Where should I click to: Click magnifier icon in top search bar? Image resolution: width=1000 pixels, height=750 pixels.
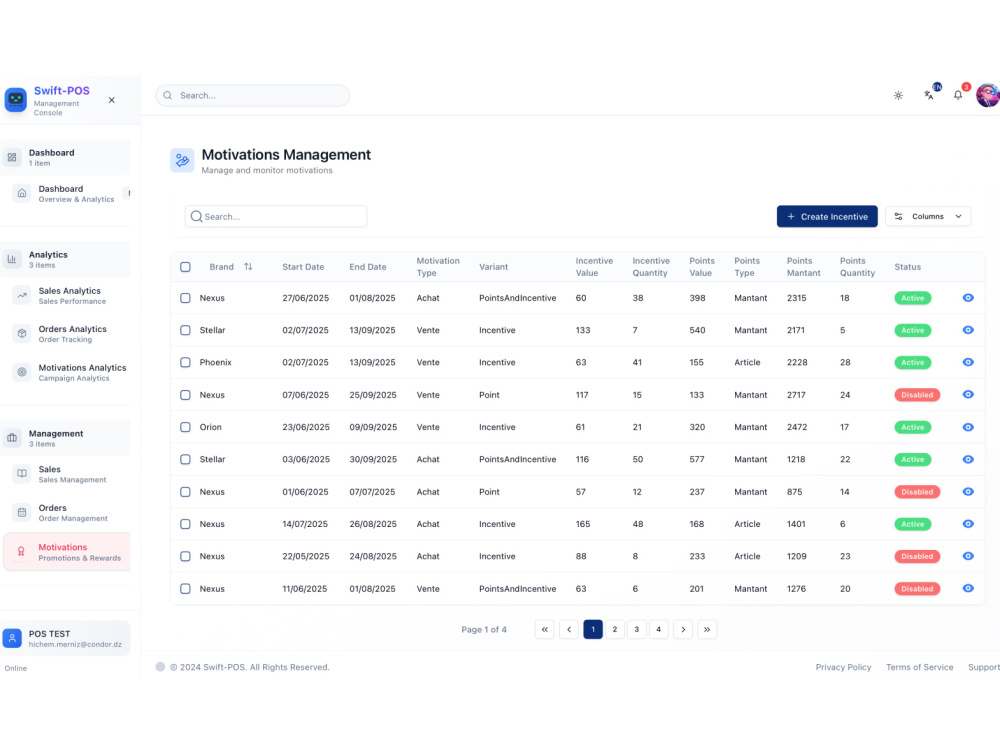coord(168,96)
